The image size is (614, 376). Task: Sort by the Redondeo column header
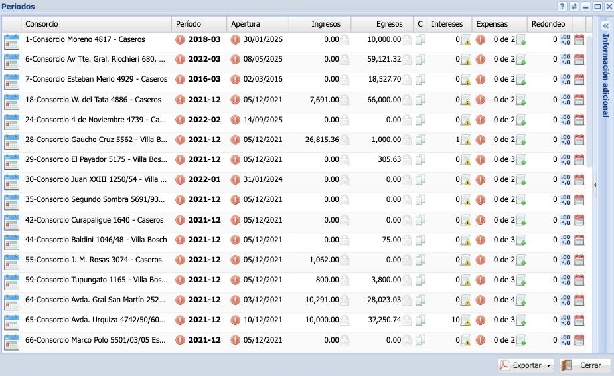coord(550,24)
